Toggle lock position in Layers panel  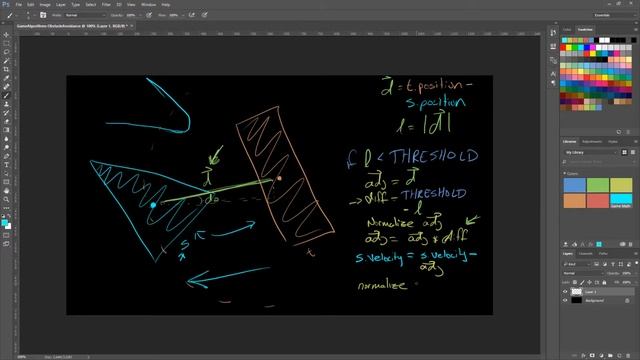click(589, 282)
